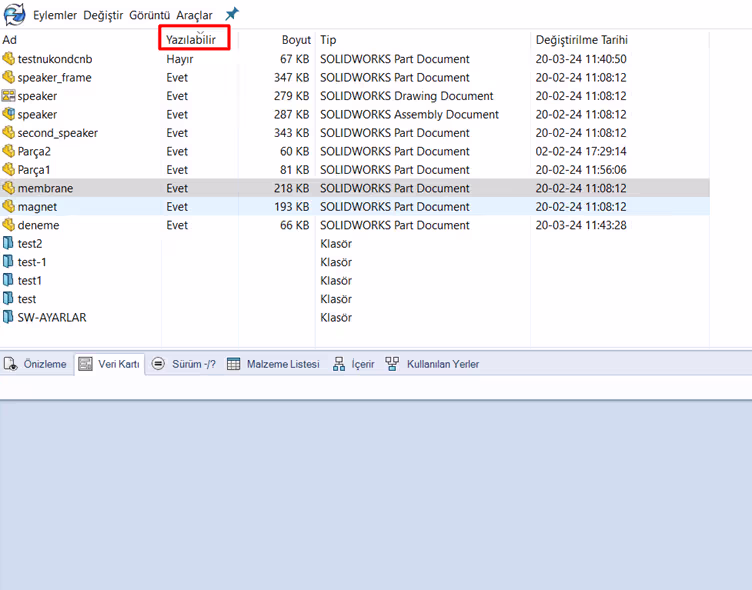Click the testnukondcnb part file icon

pyautogui.click(x=8, y=59)
